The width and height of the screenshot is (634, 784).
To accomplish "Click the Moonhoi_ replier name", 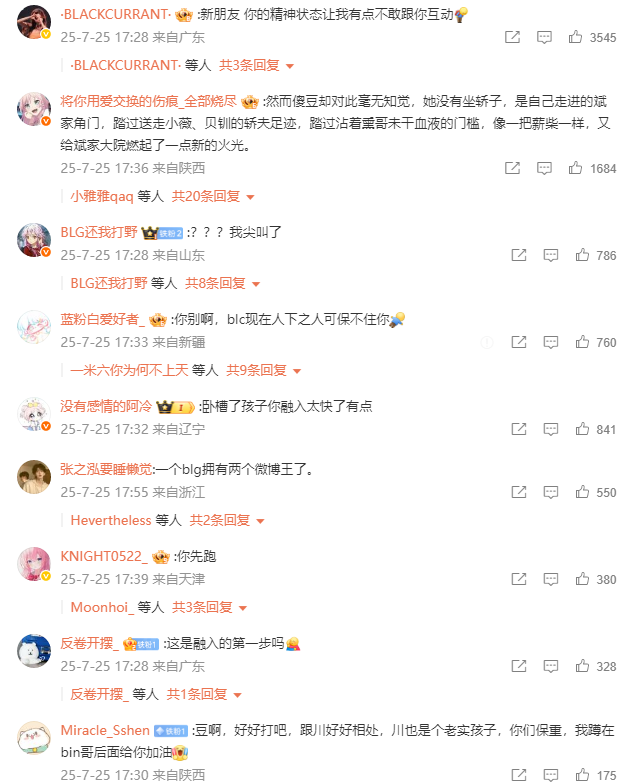I will tap(102, 607).
